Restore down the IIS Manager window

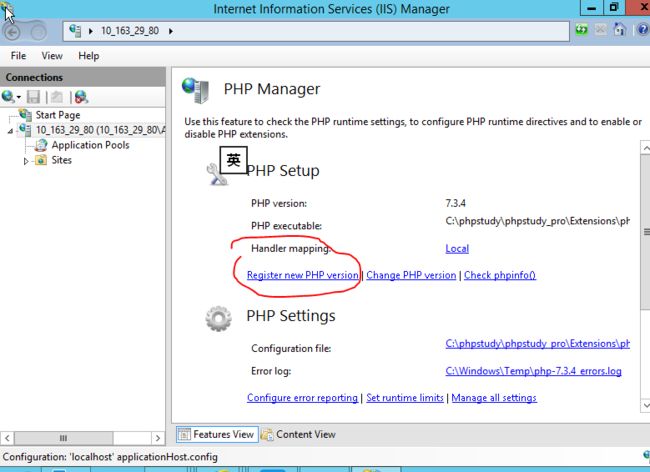614,8
